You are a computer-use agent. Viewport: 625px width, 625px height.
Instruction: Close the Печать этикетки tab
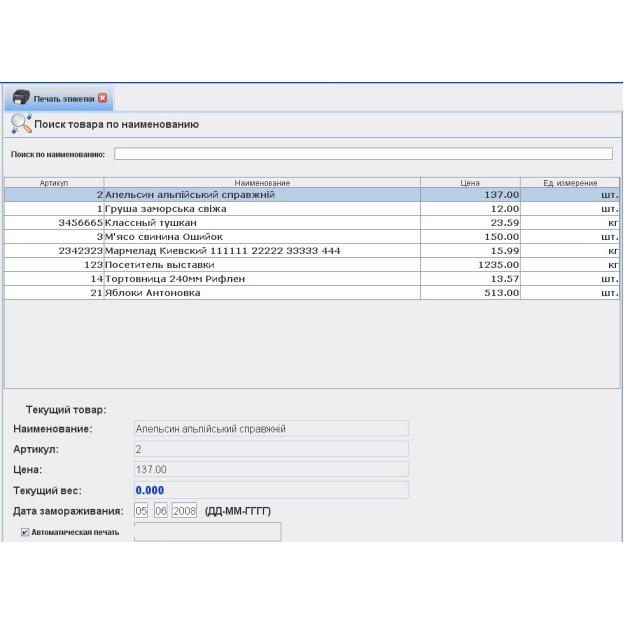[x=102, y=98]
